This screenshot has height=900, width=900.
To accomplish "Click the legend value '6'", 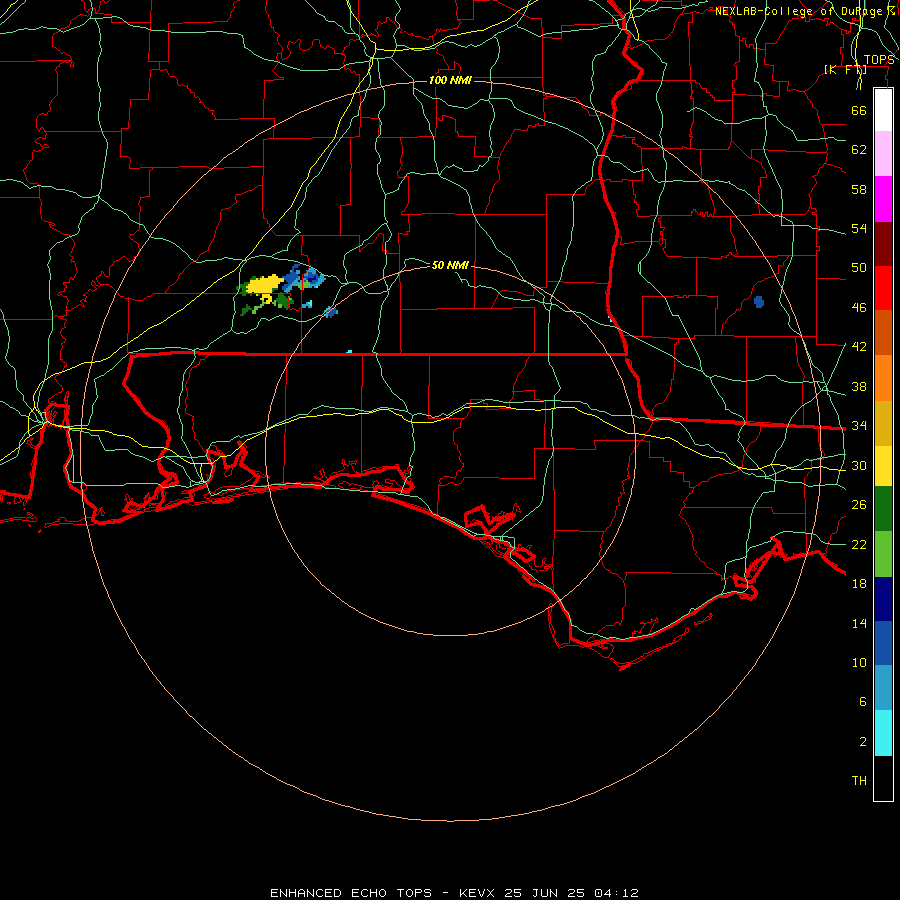I will tap(863, 702).
